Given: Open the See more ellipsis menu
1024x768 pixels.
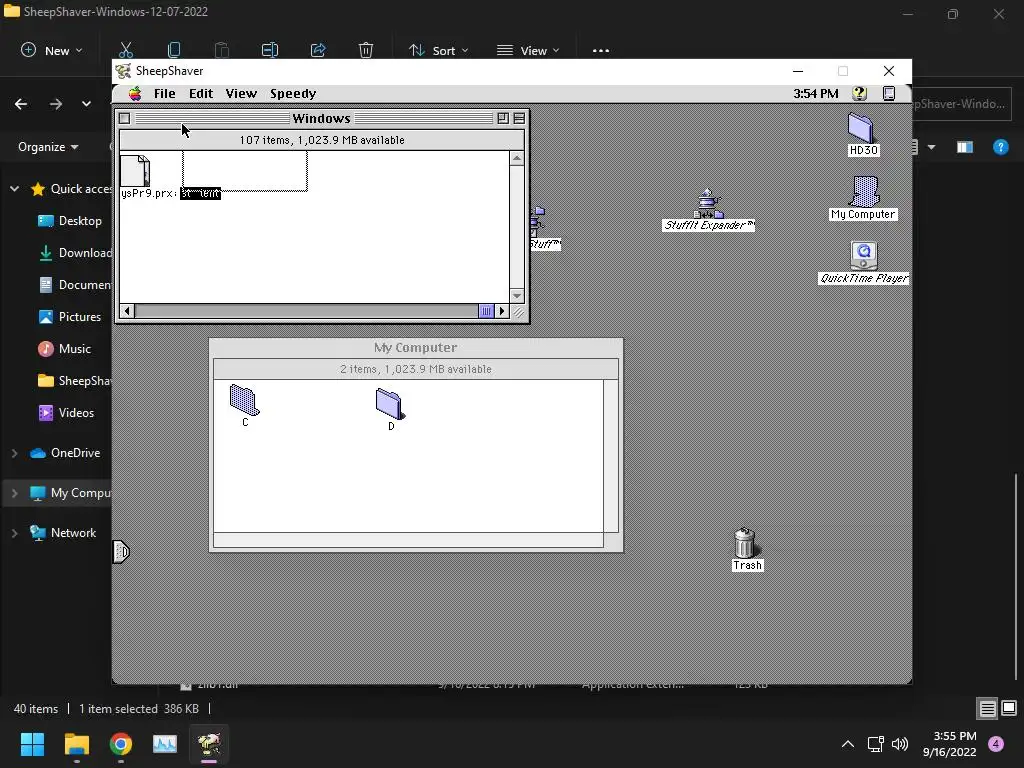Looking at the screenshot, I should click(601, 50).
